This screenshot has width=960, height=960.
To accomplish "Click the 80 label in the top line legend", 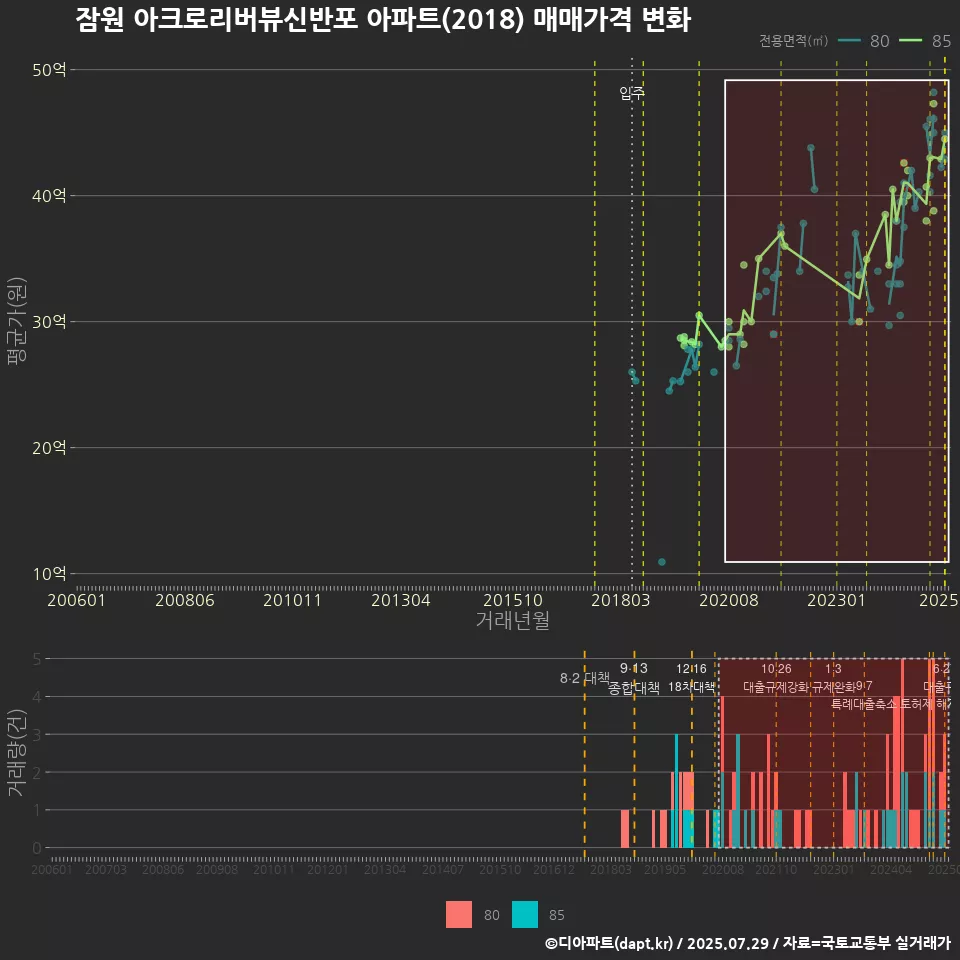I will coord(879,41).
